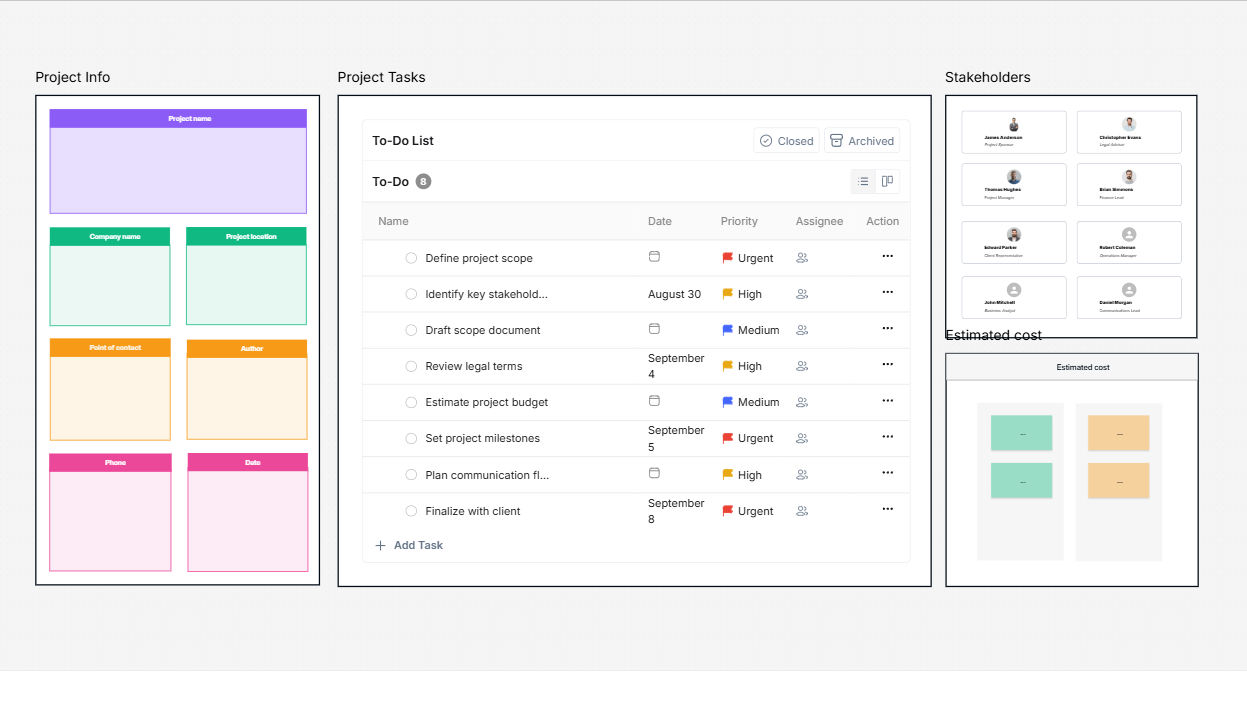Assign someone to Estimate project budget
This screenshot has width=1247, height=701.
coord(802,402)
